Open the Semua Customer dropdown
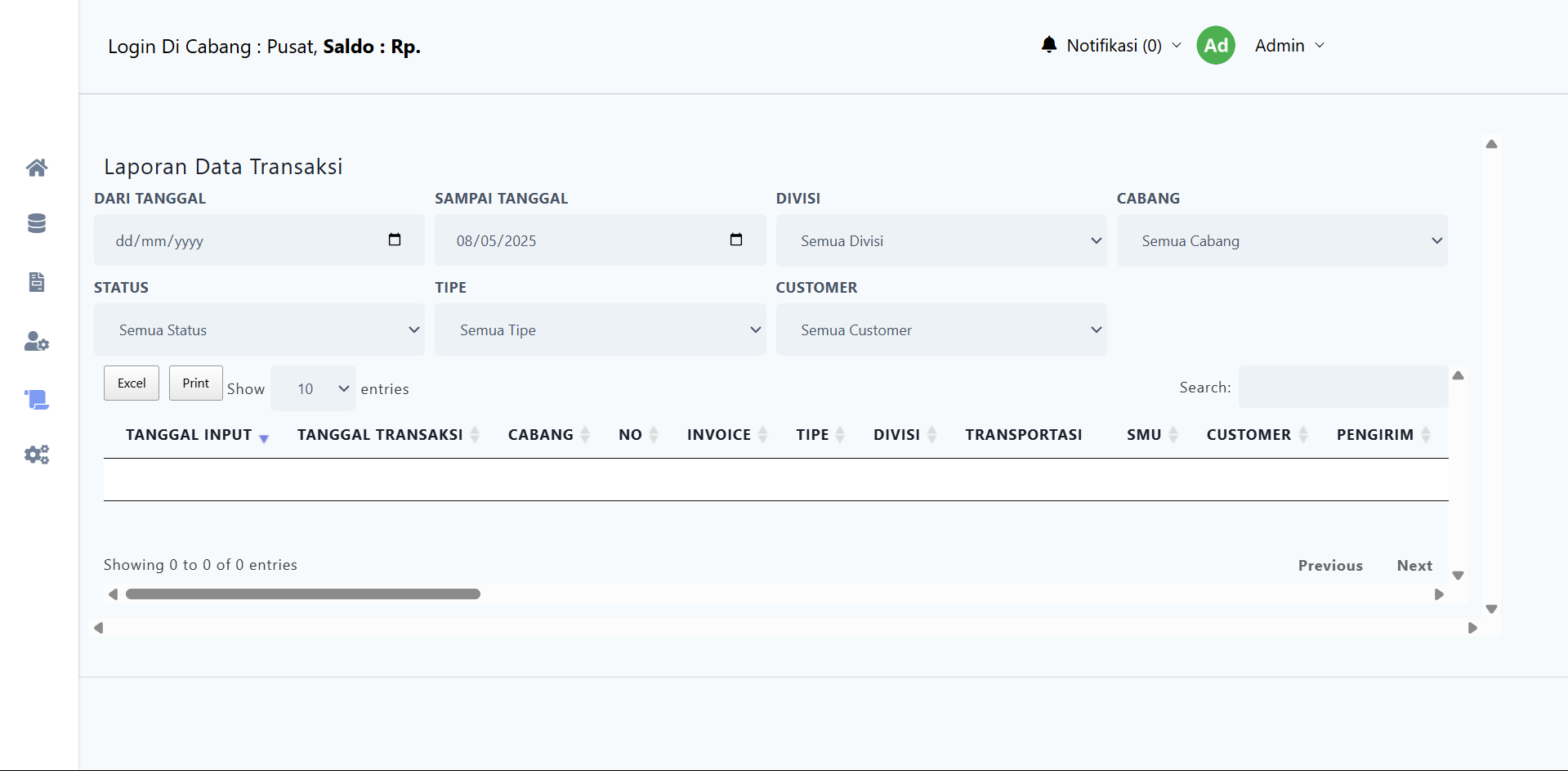 940,329
